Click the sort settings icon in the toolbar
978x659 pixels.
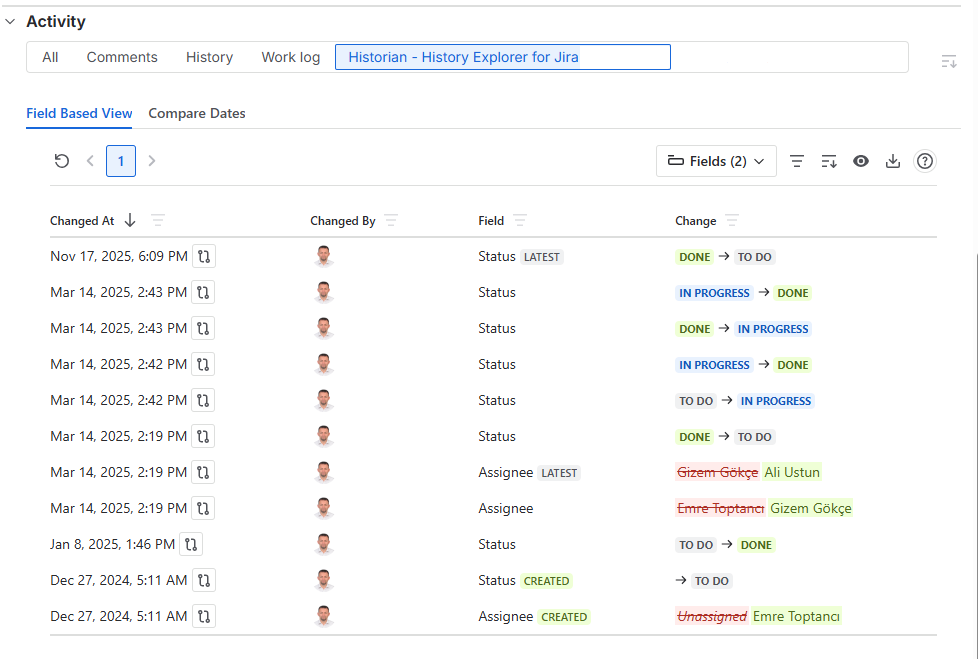pos(829,161)
